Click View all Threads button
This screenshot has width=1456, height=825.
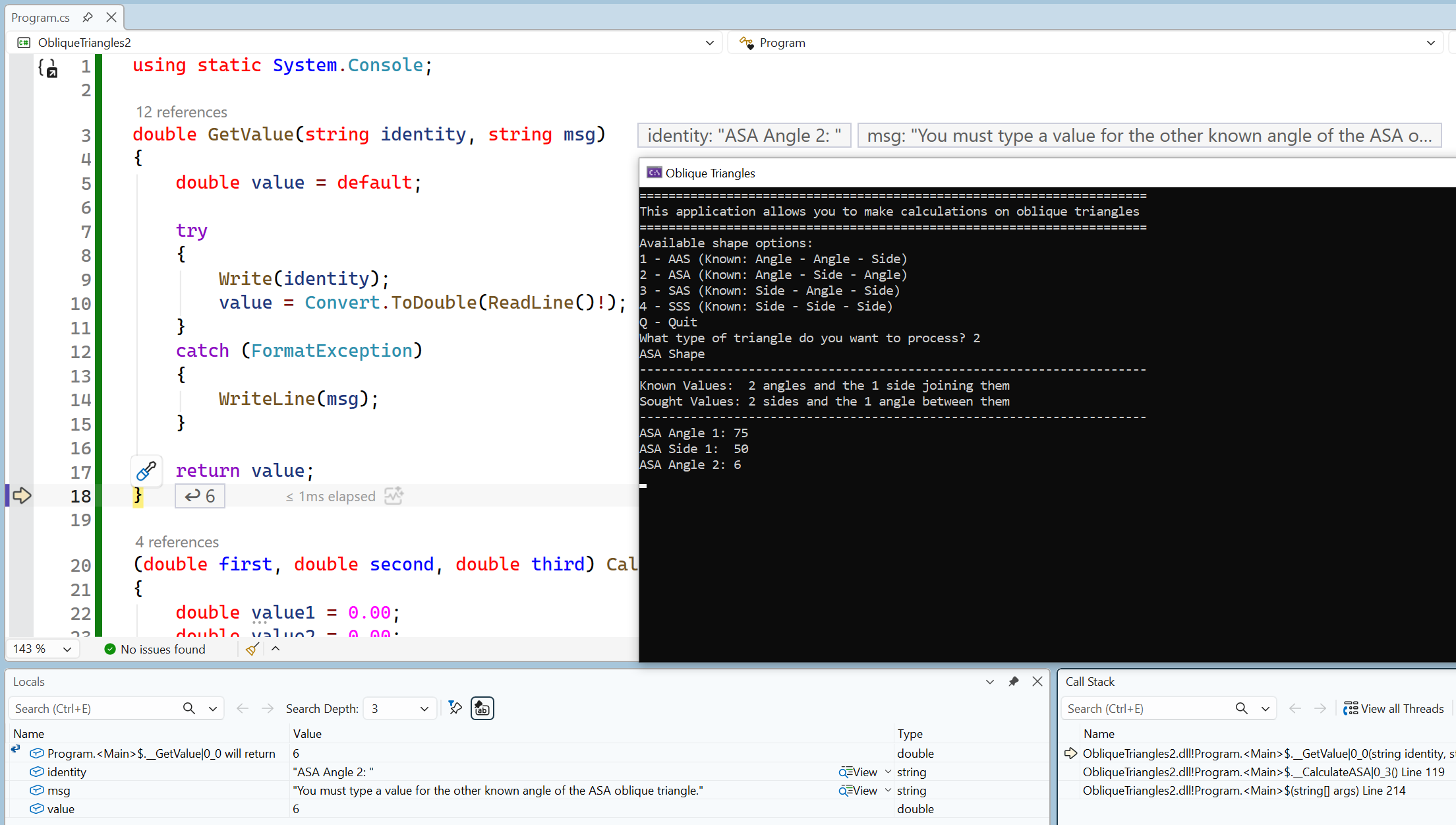1393,708
